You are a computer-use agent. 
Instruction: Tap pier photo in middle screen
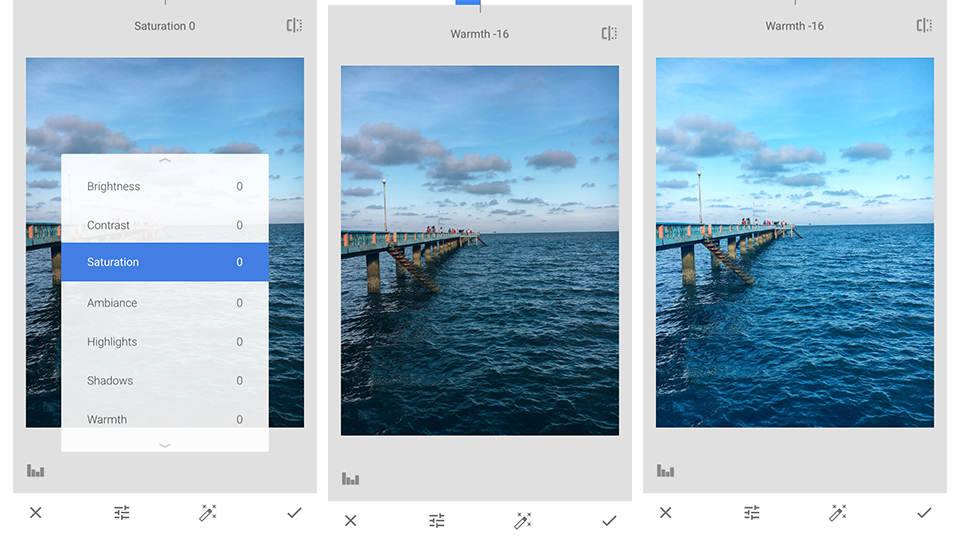480,250
